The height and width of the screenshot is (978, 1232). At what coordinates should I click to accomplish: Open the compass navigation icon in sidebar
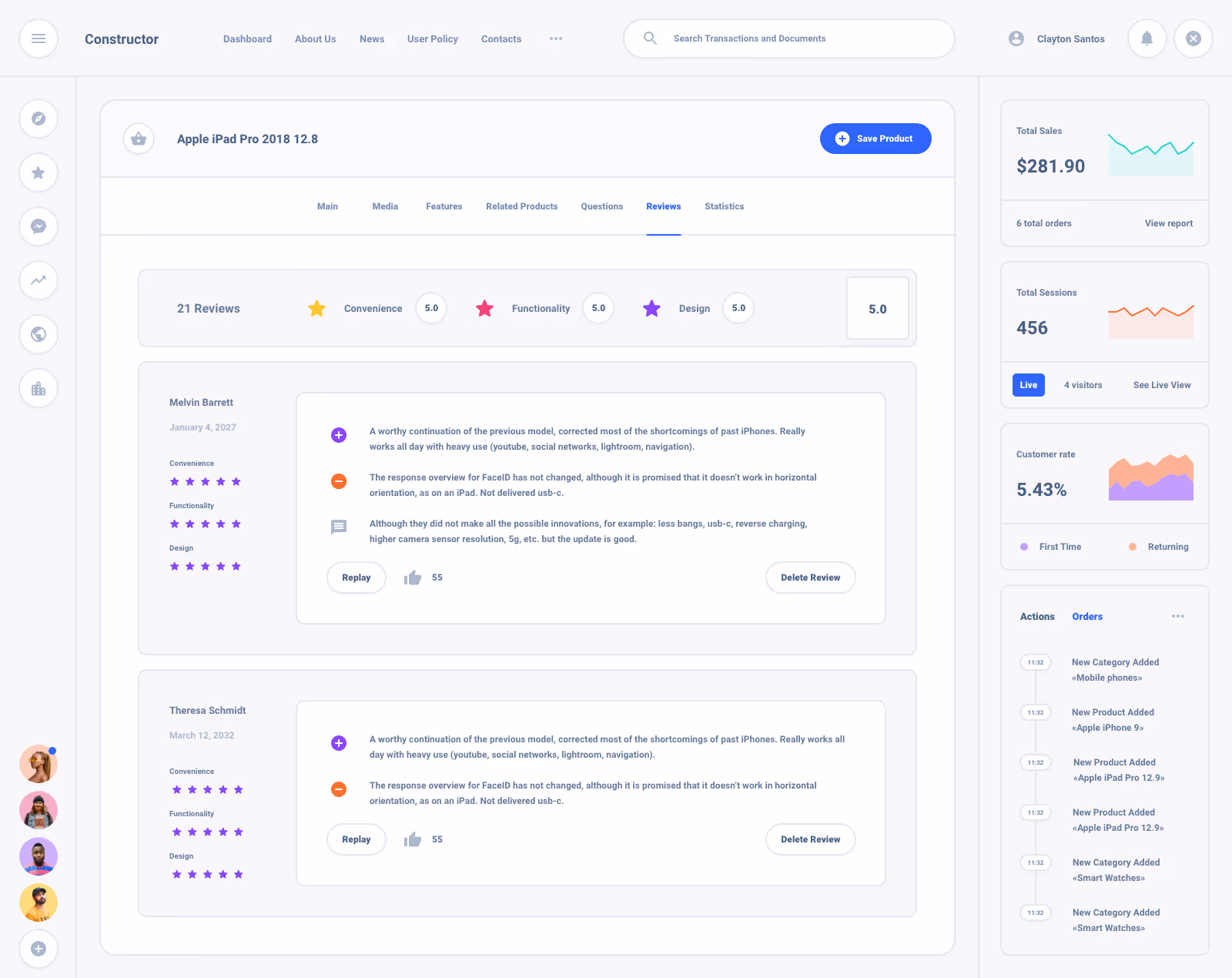click(38, 119)
